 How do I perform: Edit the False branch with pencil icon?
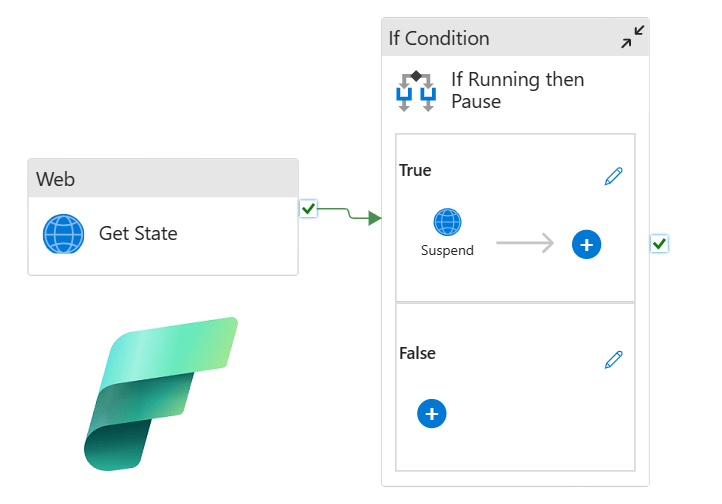click(x=614, y=359)
